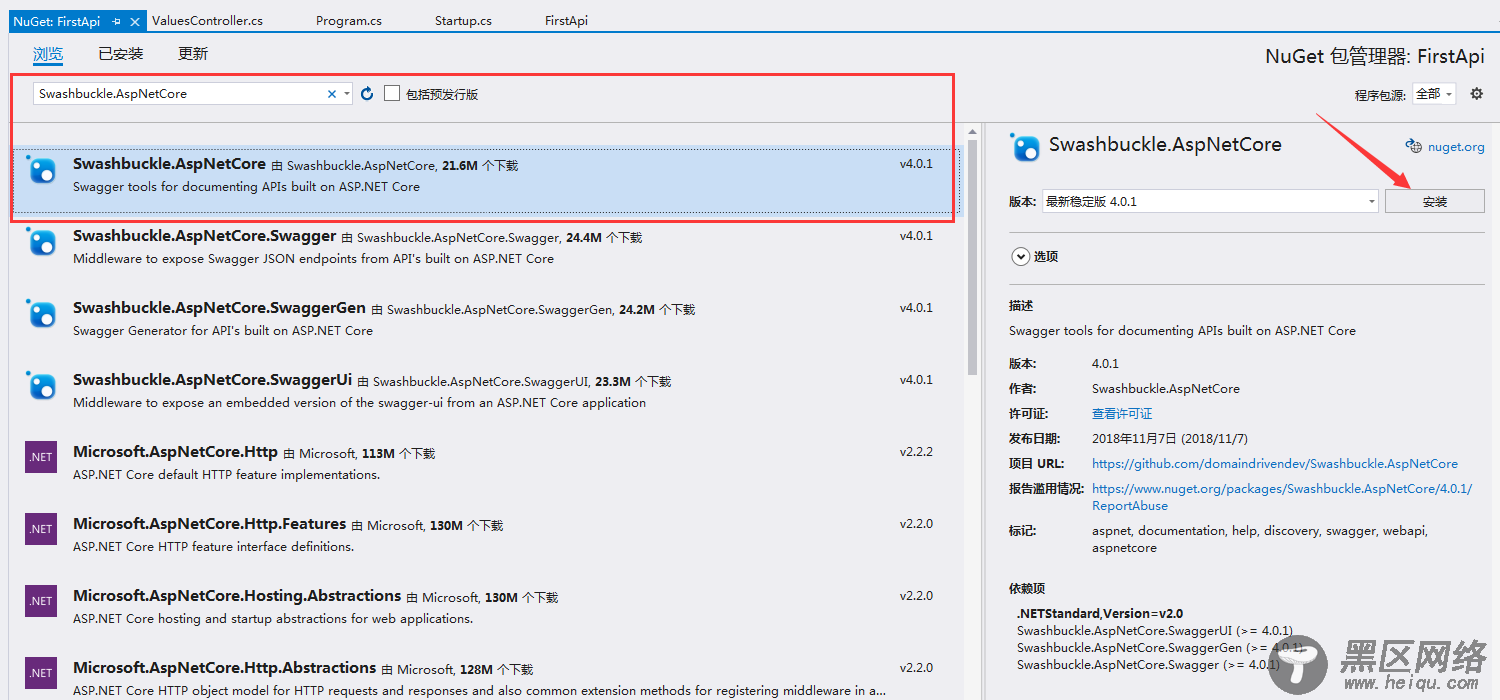Select Microsoft.AspNetCore.Http.Abstractions package title
Screen dimensions: 1500x700
click(224, 668)
